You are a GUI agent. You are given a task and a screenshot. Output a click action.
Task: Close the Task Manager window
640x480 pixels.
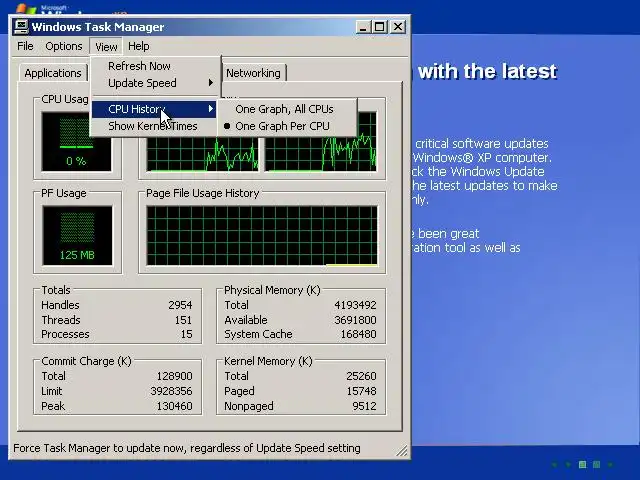coord(398,27)
